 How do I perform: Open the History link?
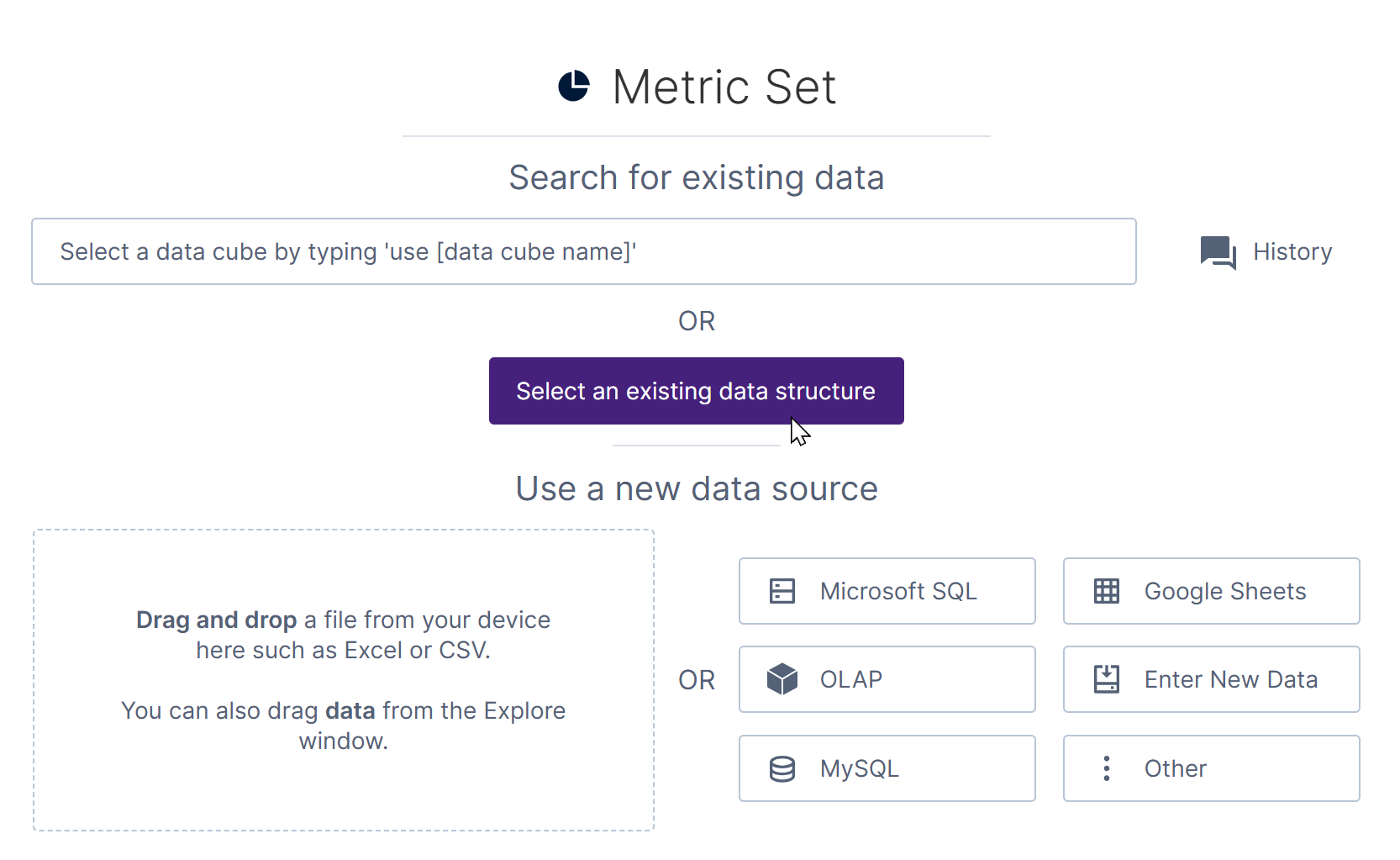point(1266,252)
